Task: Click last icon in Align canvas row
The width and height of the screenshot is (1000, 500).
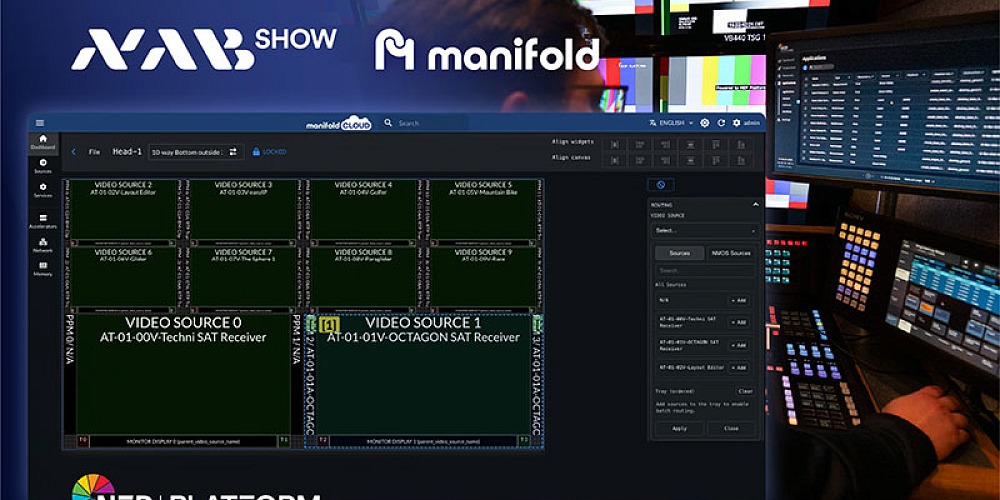Action: (741, 159)
